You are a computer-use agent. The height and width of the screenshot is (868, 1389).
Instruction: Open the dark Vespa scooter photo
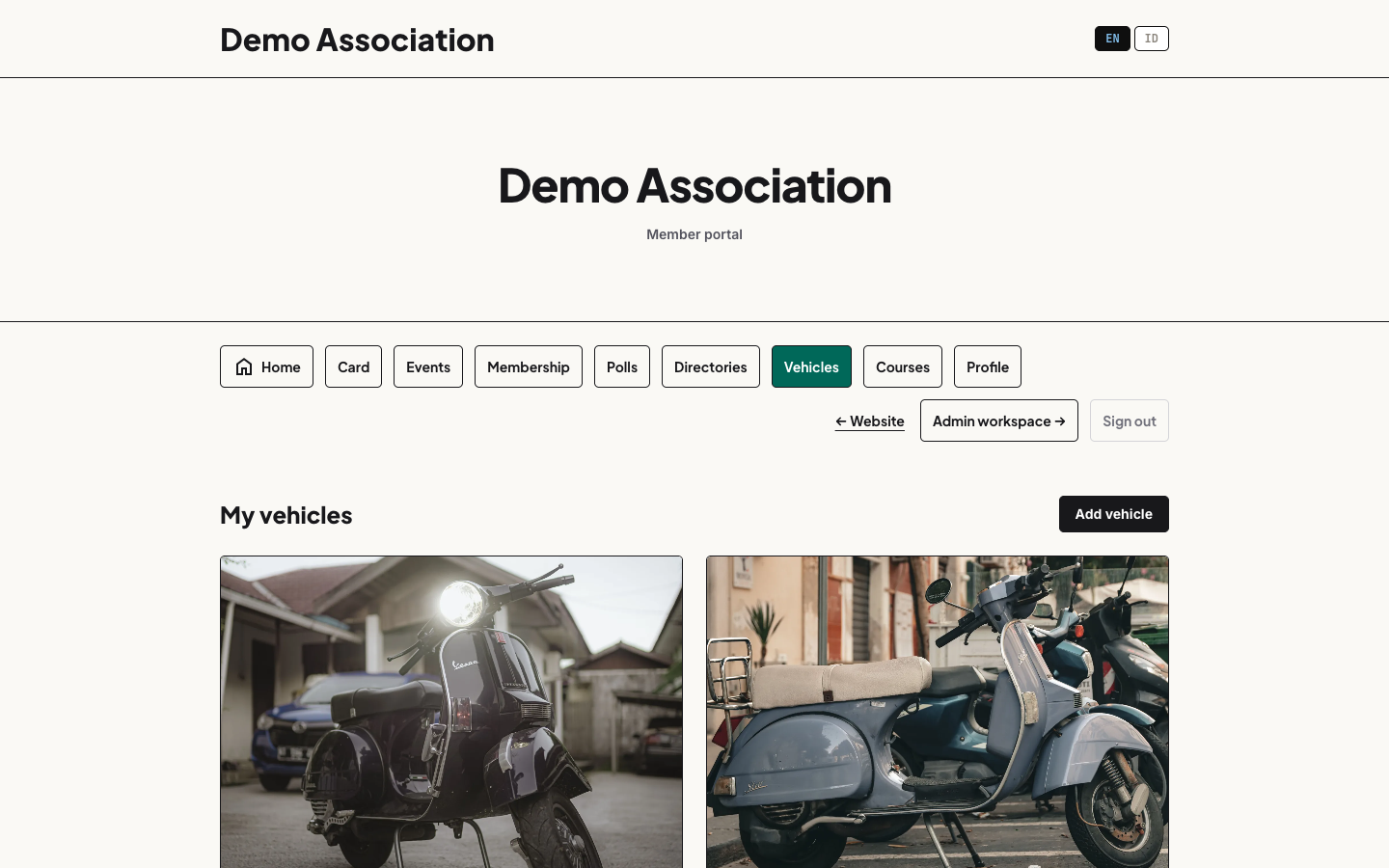(451, 712)
